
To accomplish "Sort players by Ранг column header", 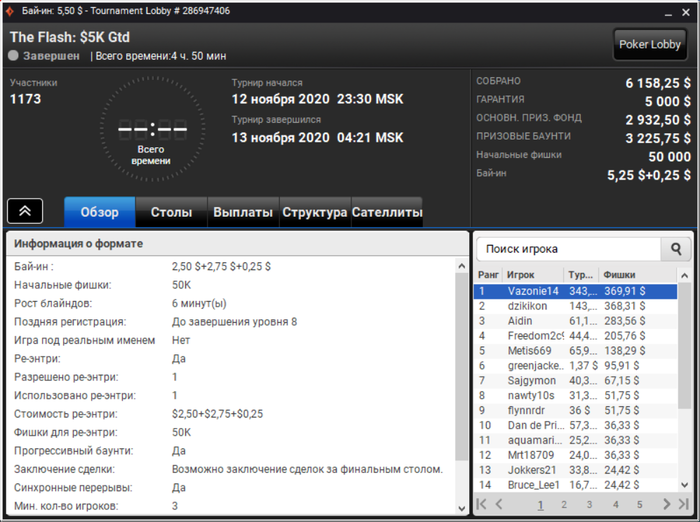I will coord(488,275).
